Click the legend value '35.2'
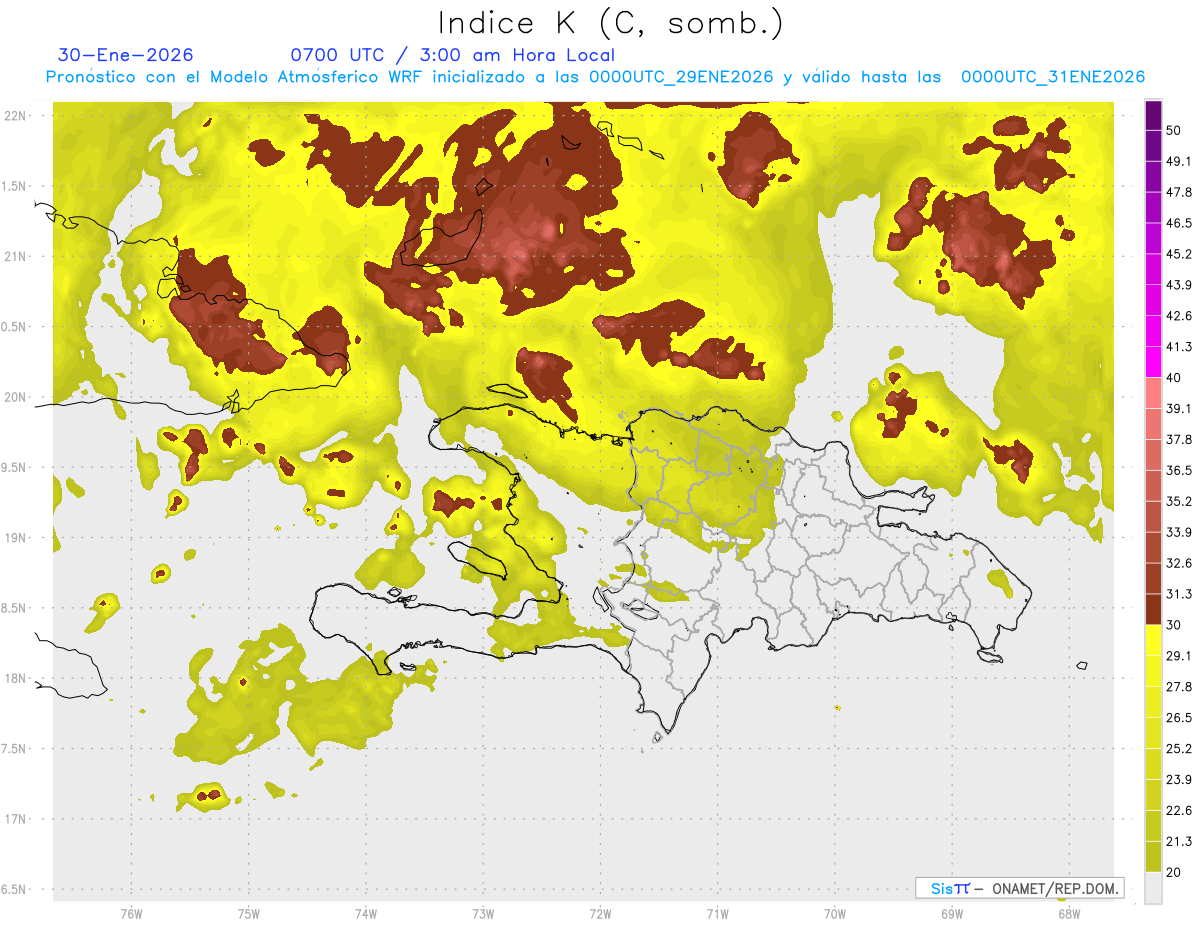Screen dimensions: 1200x927 [1179, 501]
